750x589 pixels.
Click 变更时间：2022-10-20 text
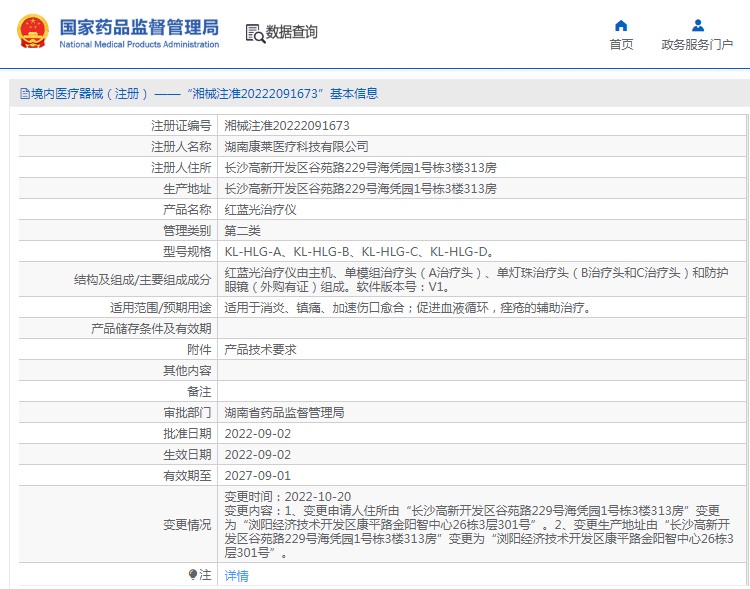pos(287,497)
